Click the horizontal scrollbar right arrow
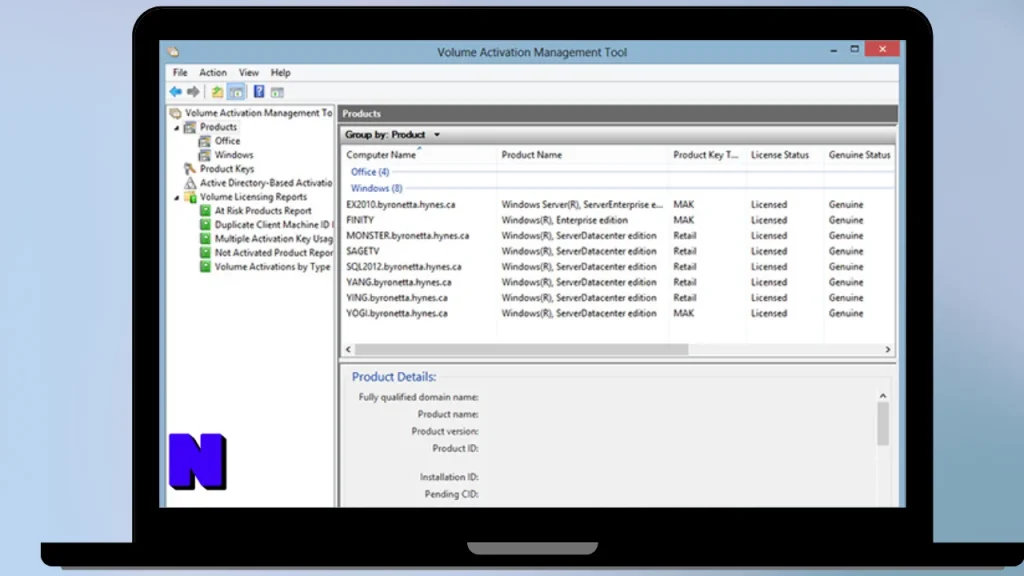This screenshot has height=576, width=1024. point(888,349)
